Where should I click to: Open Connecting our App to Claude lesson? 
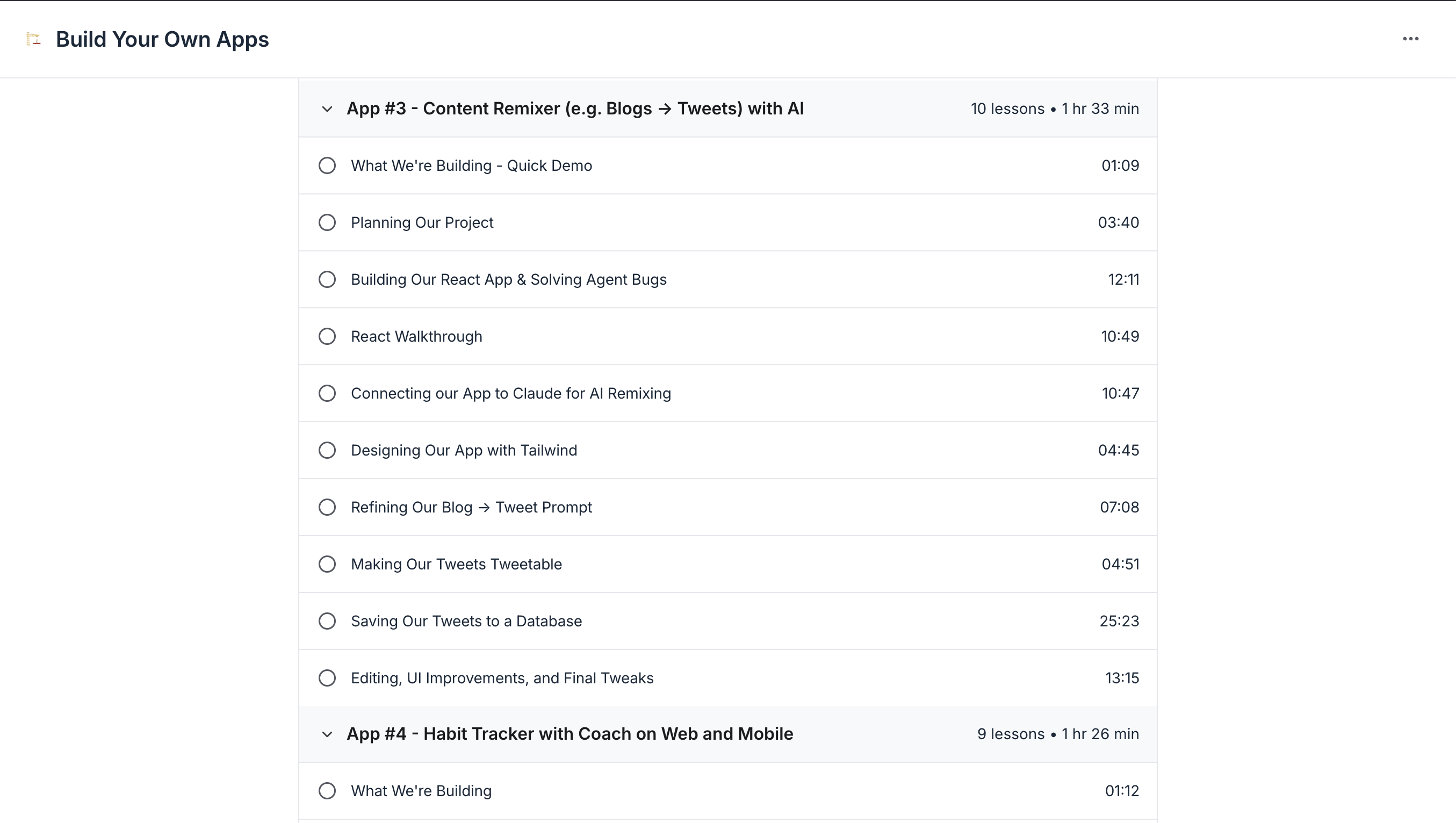pyautogui.click(x=510, y=393)
